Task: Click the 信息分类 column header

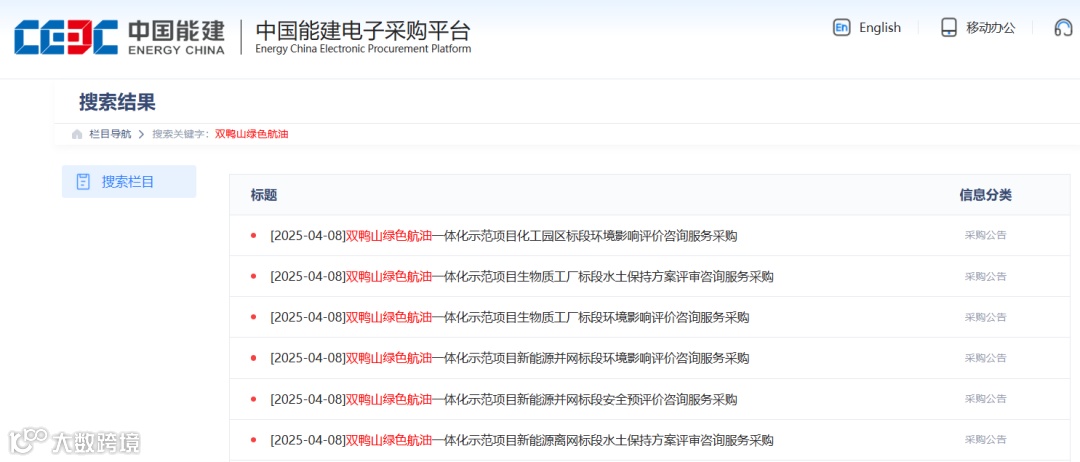Action: tap(986, 195)
